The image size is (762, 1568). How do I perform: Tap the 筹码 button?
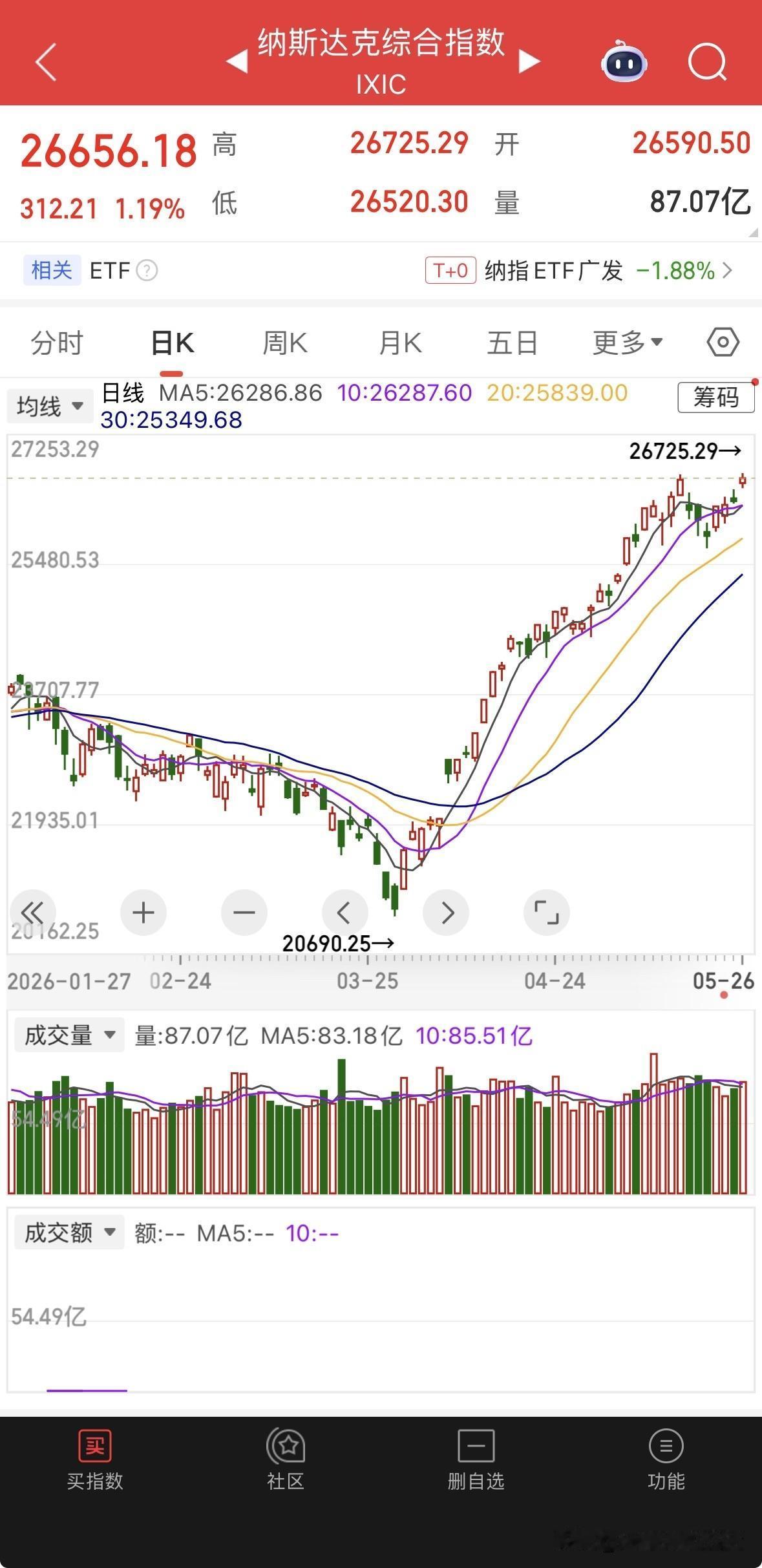click(716, 397)
